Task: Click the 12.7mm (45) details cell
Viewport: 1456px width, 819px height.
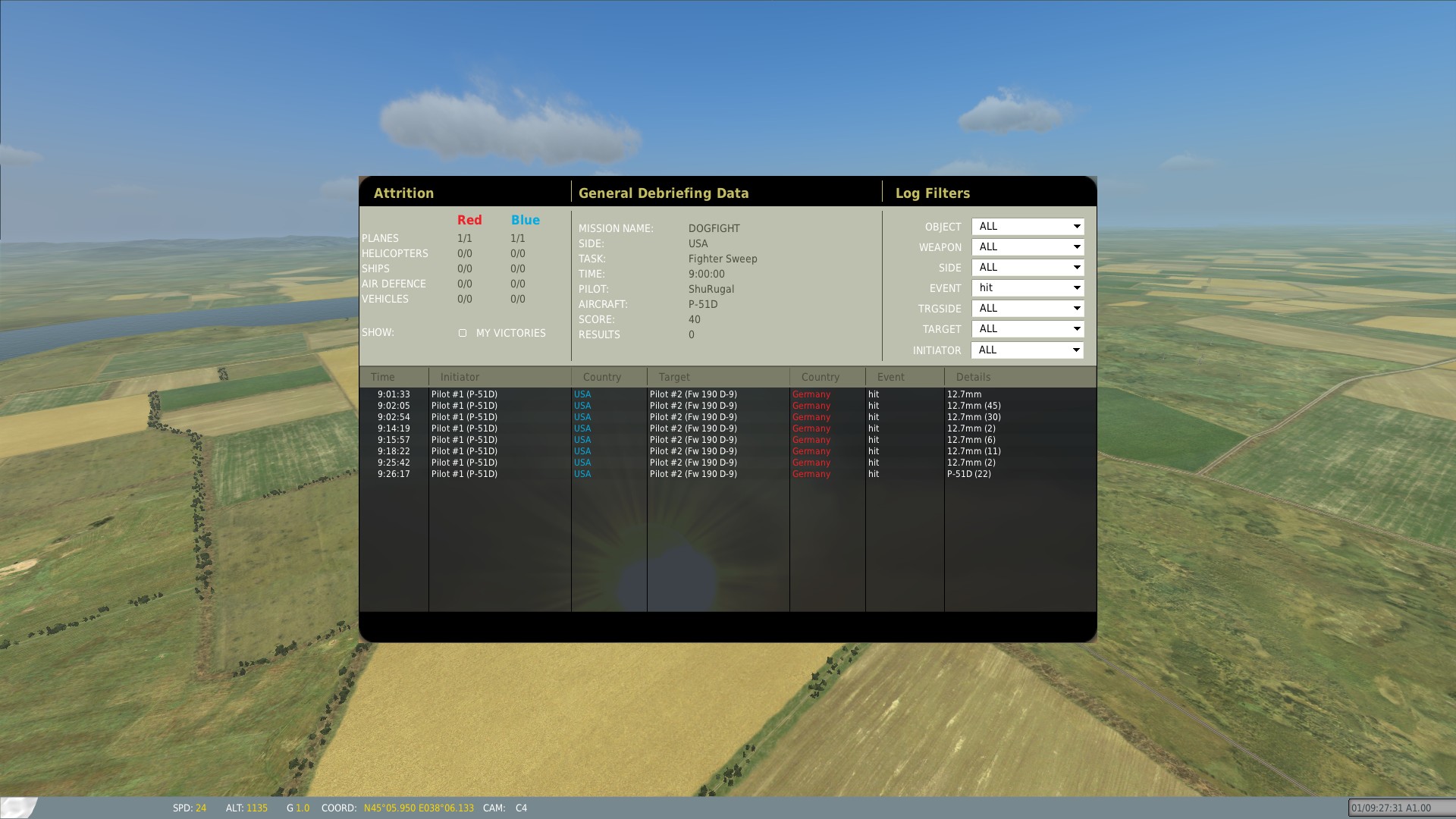Action: (974, 406)
